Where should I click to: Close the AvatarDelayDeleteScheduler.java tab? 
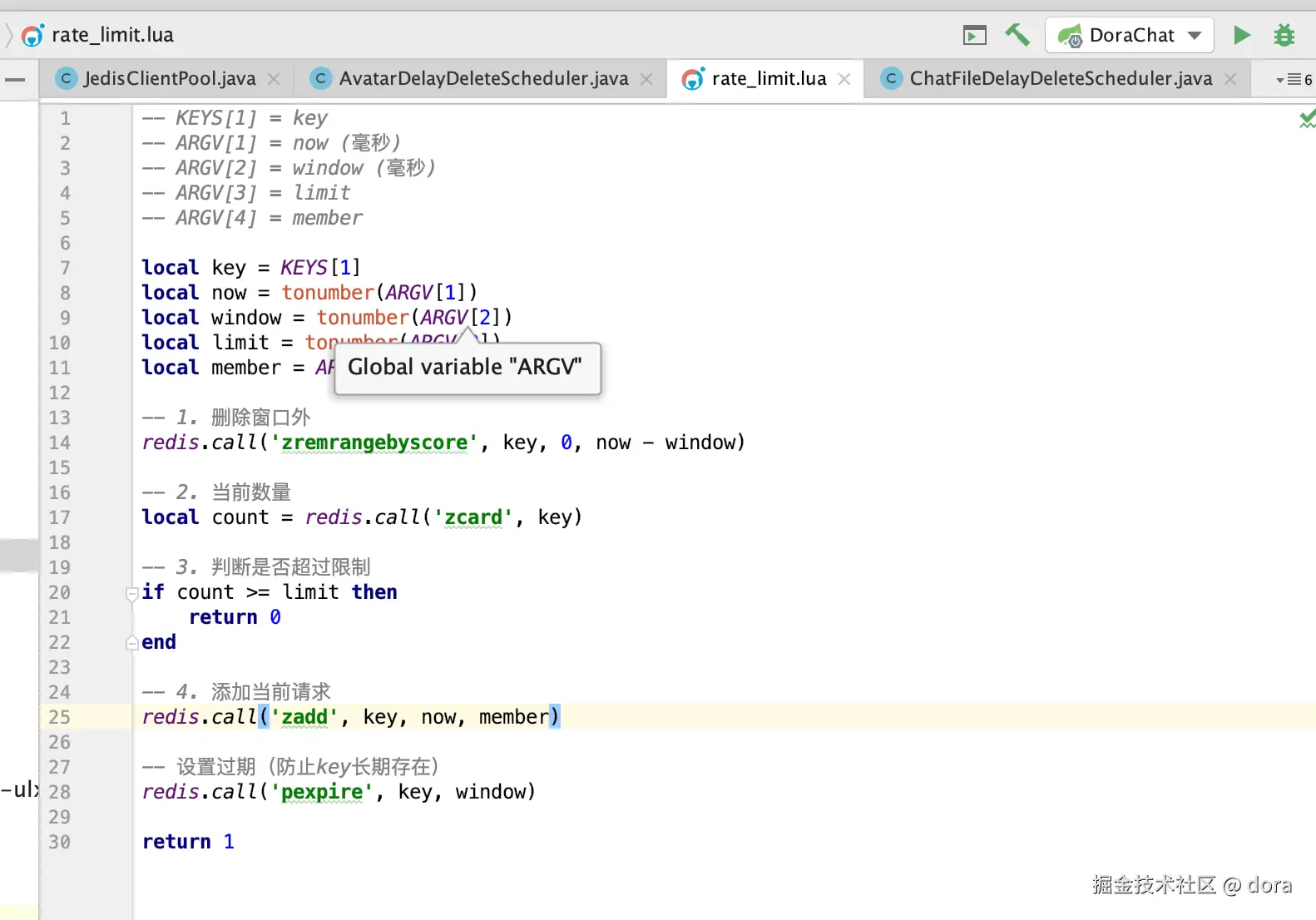point(646,79)
